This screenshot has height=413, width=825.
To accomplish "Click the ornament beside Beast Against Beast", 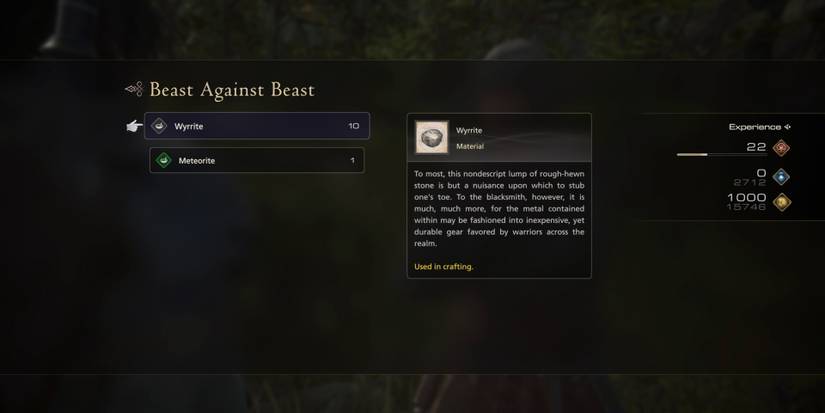I will pyautogui.click(x=134, y=89).
